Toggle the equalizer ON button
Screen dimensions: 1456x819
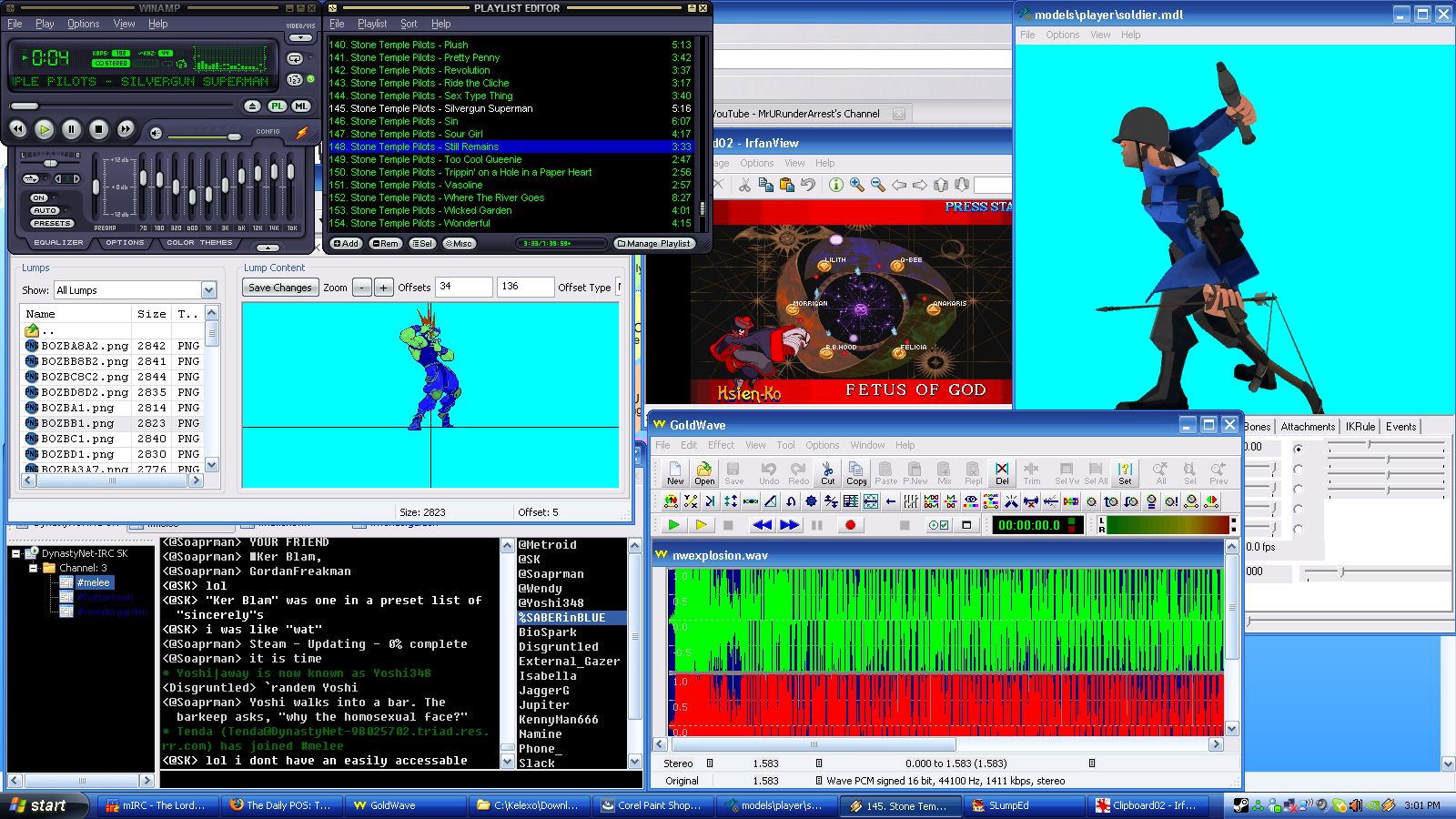click(39, 197)
